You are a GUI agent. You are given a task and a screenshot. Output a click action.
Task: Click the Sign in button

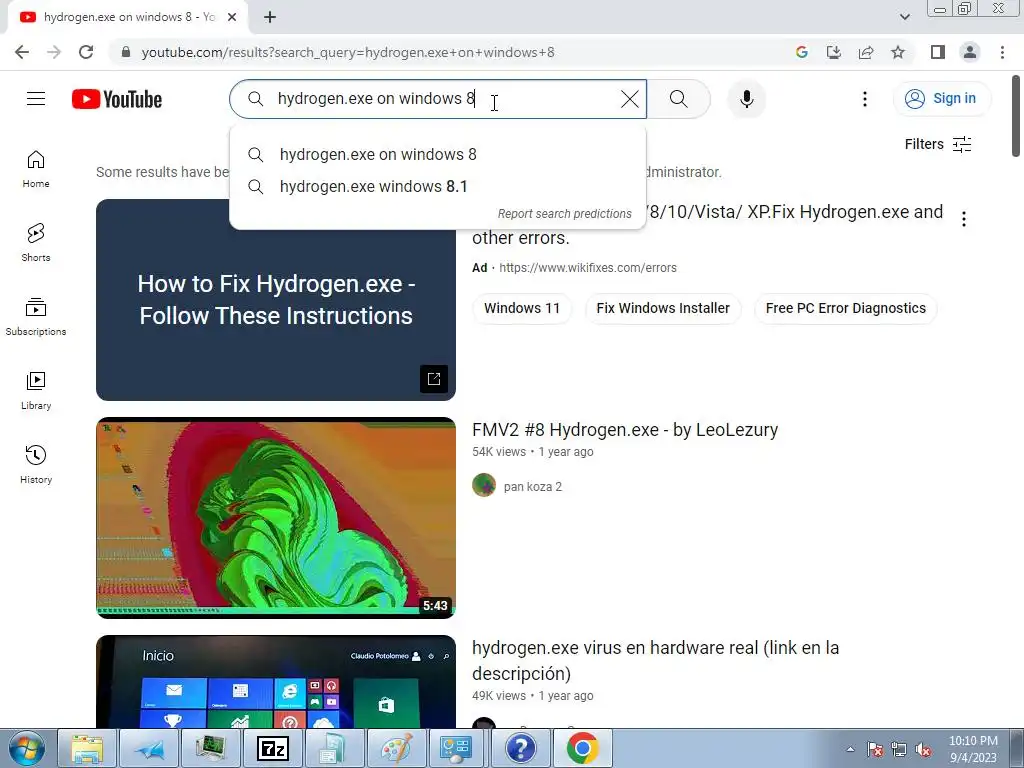click(941, 99)
